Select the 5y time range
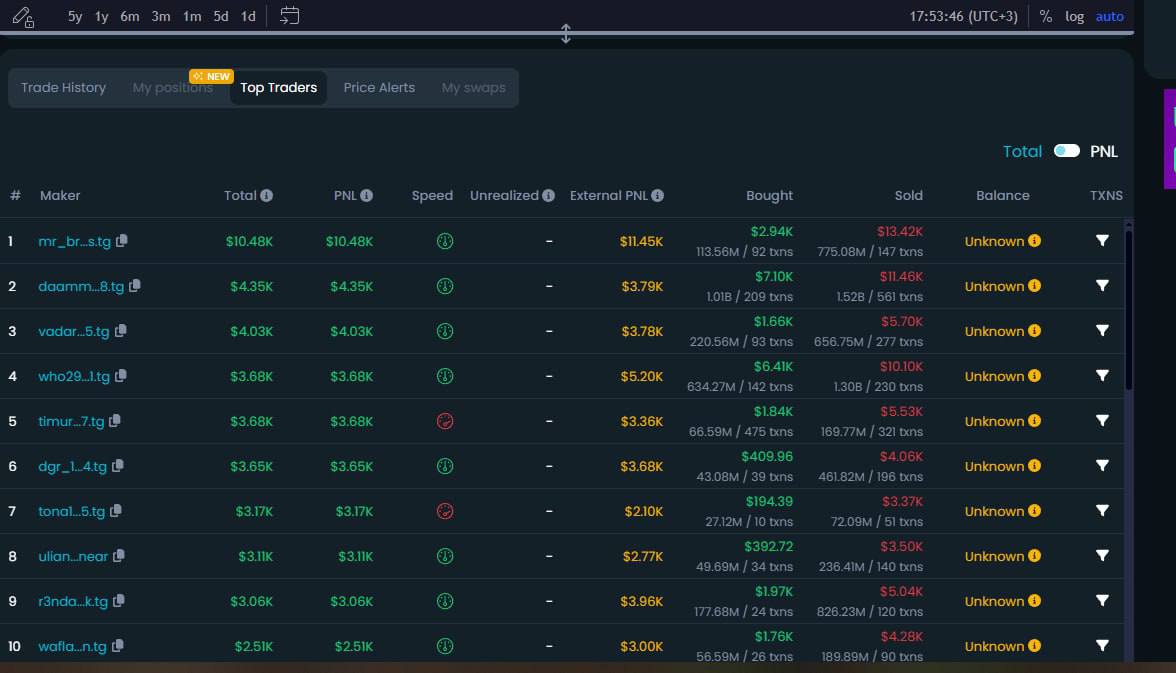Viewport: 1176px width, 673px height. [x=75, y=16]
